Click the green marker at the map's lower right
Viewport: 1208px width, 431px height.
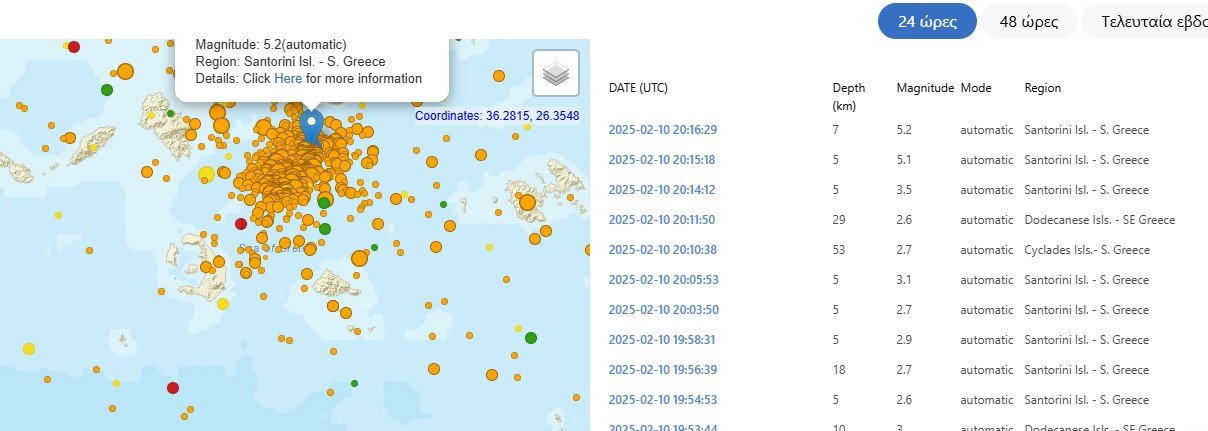[530, 338]
